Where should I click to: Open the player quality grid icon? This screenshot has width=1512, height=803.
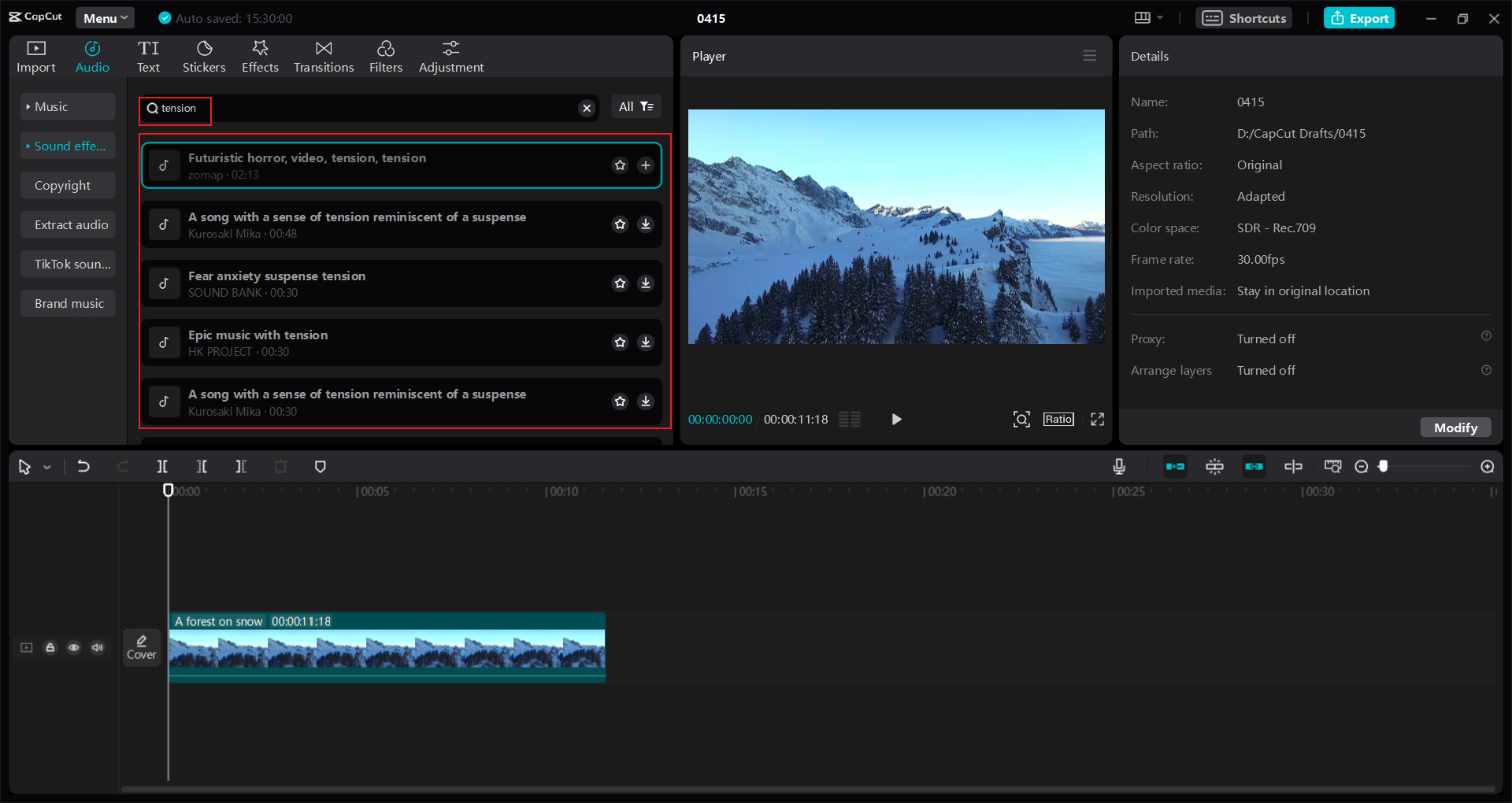point(850,420)
